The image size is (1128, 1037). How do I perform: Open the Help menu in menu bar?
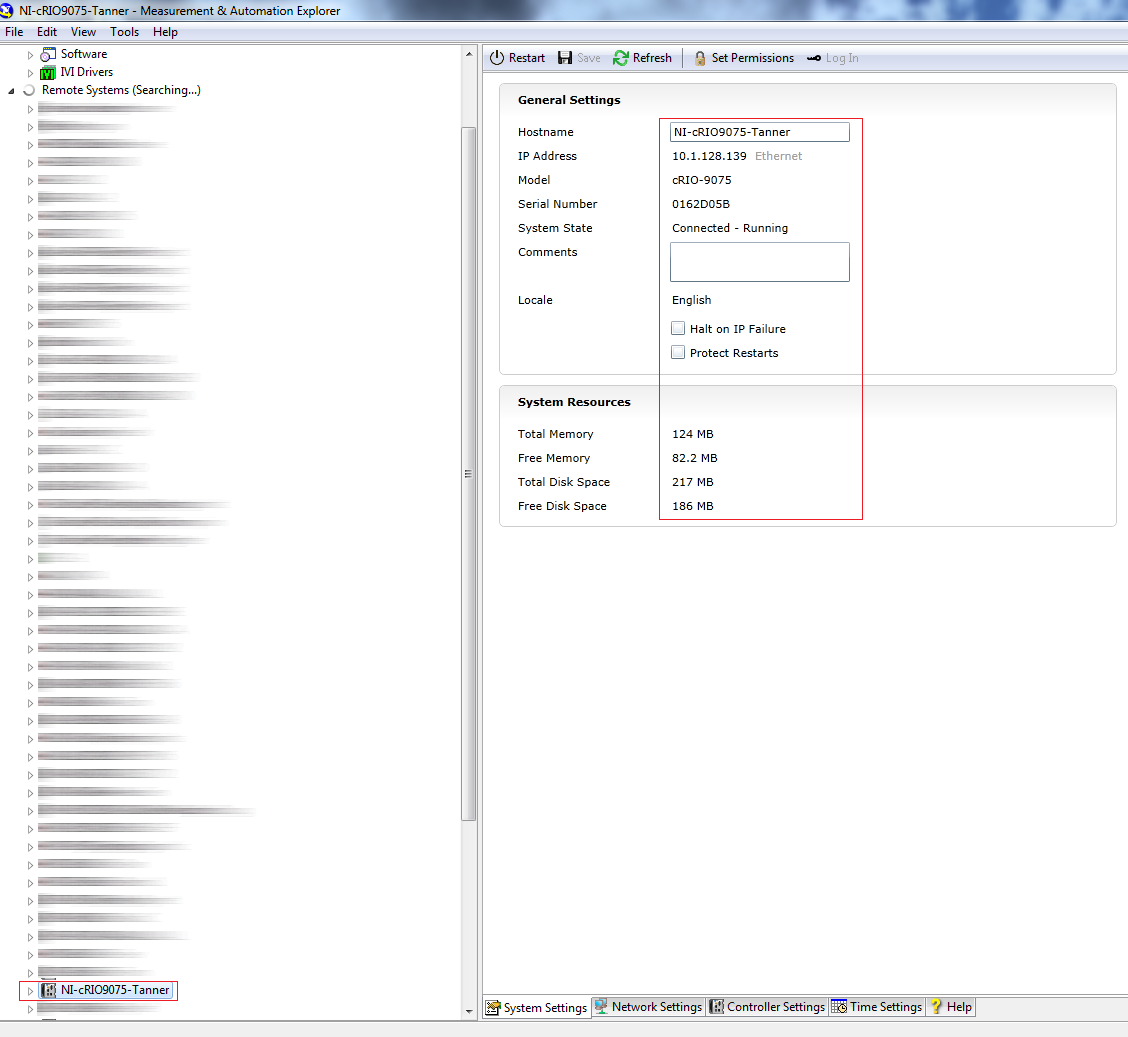tap(165, 32)
